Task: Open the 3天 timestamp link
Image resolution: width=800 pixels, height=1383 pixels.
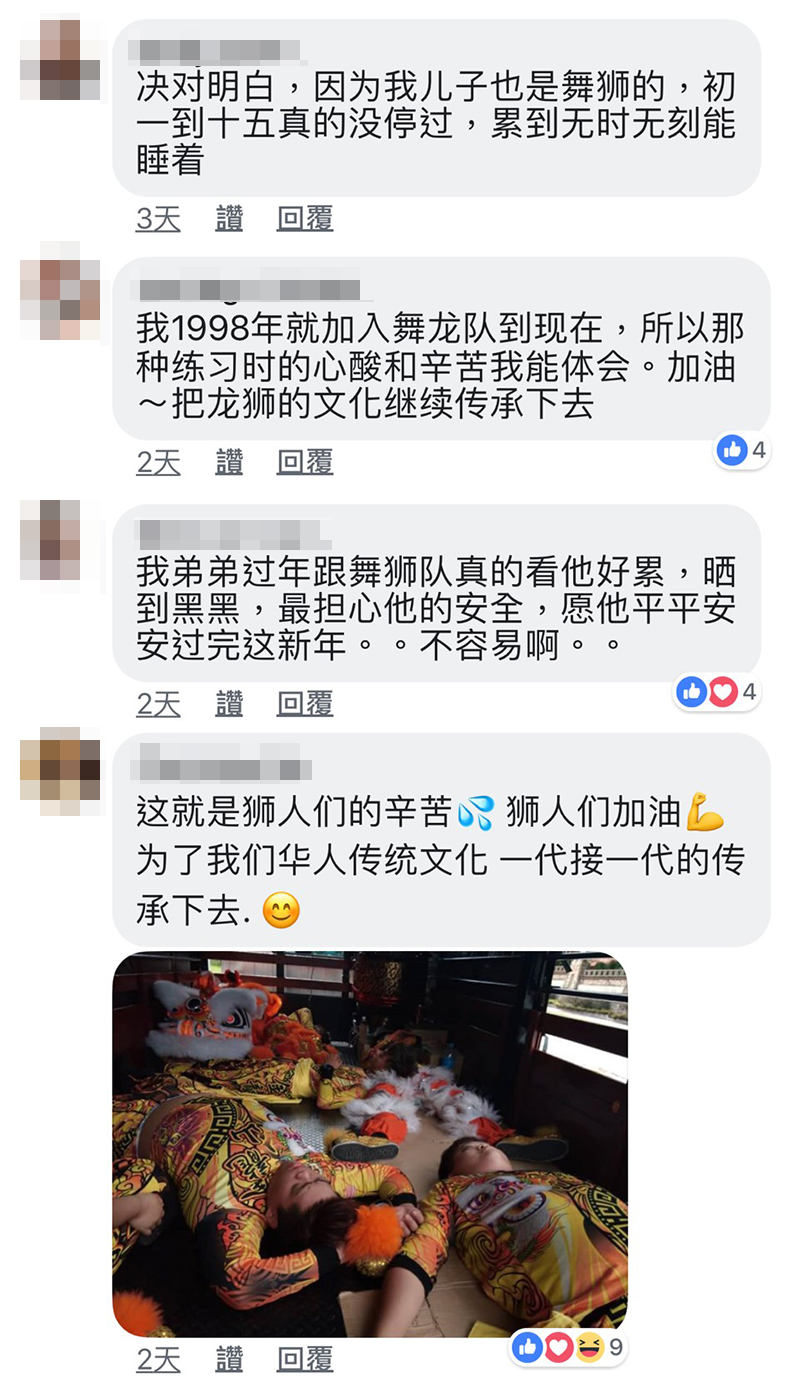Action: pyautogui.click(x=158, y=219)
